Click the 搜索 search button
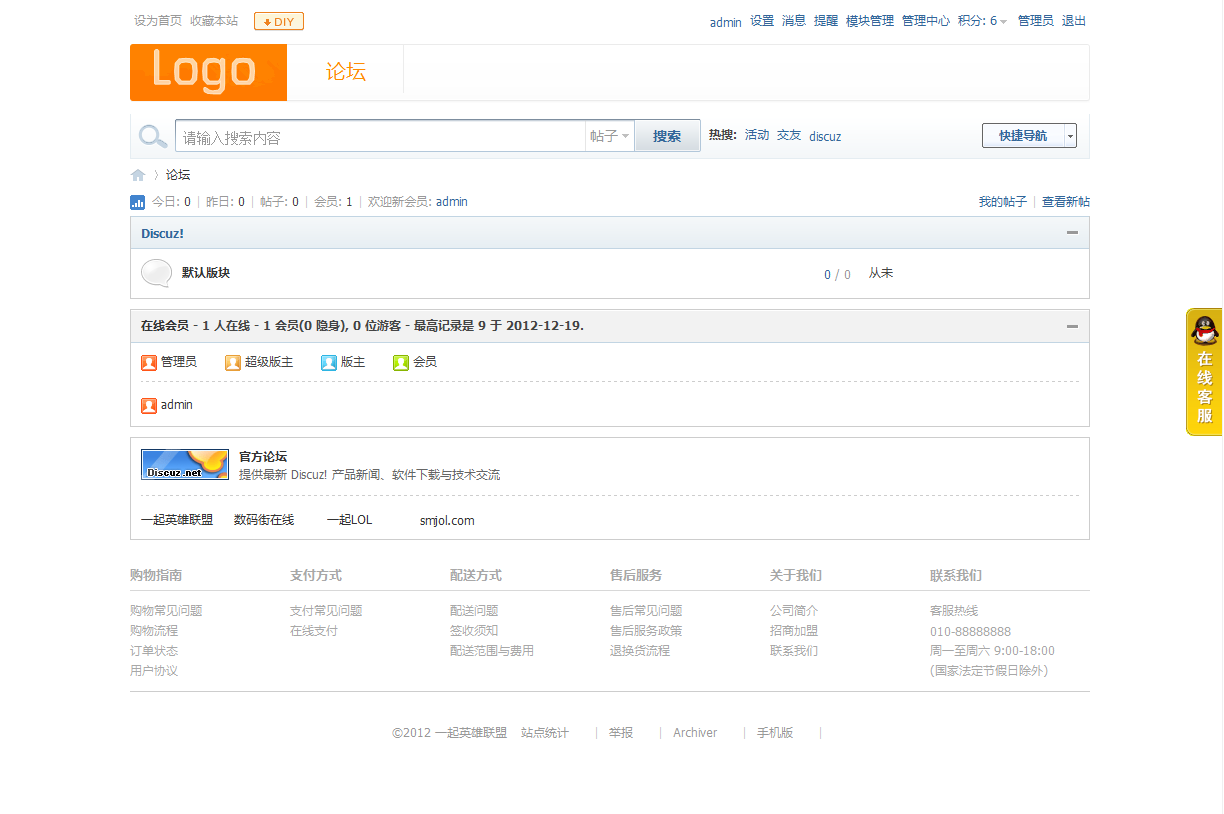Viewport: 1224px width, 814px height. pos(667,135)
